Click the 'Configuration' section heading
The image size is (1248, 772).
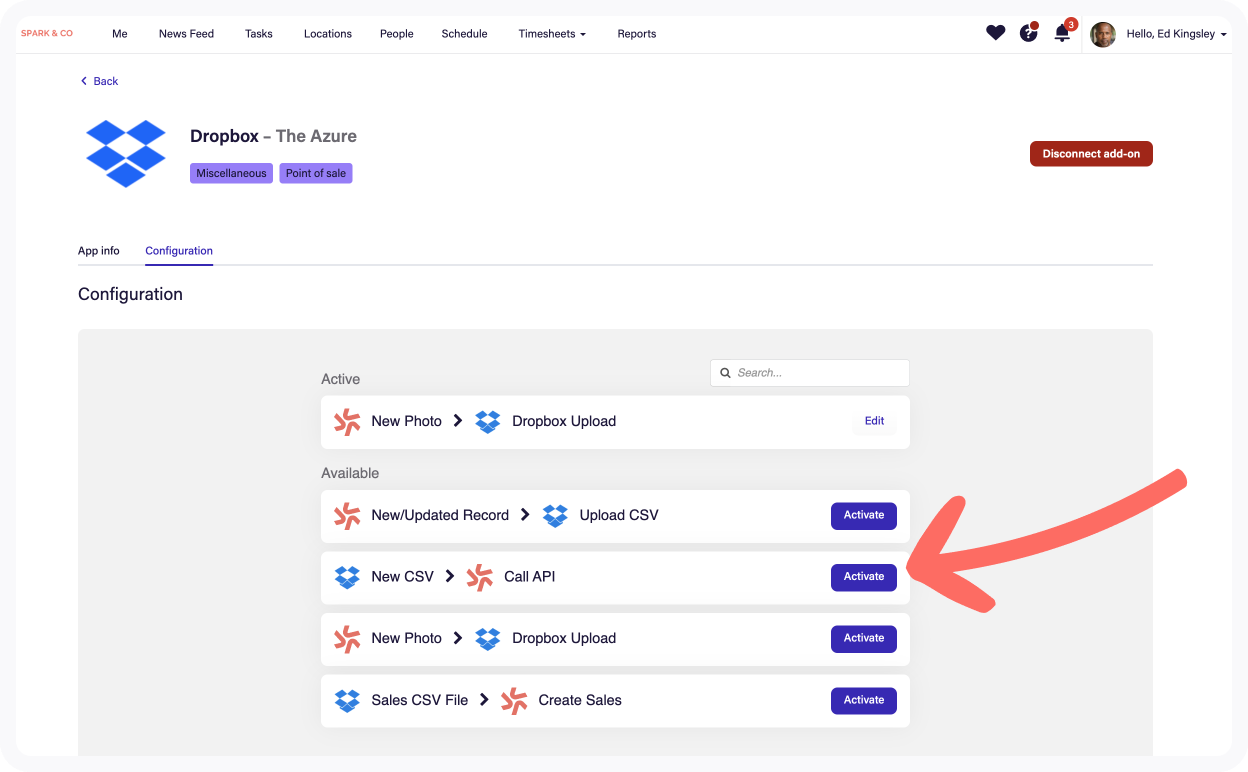point(130,294)
